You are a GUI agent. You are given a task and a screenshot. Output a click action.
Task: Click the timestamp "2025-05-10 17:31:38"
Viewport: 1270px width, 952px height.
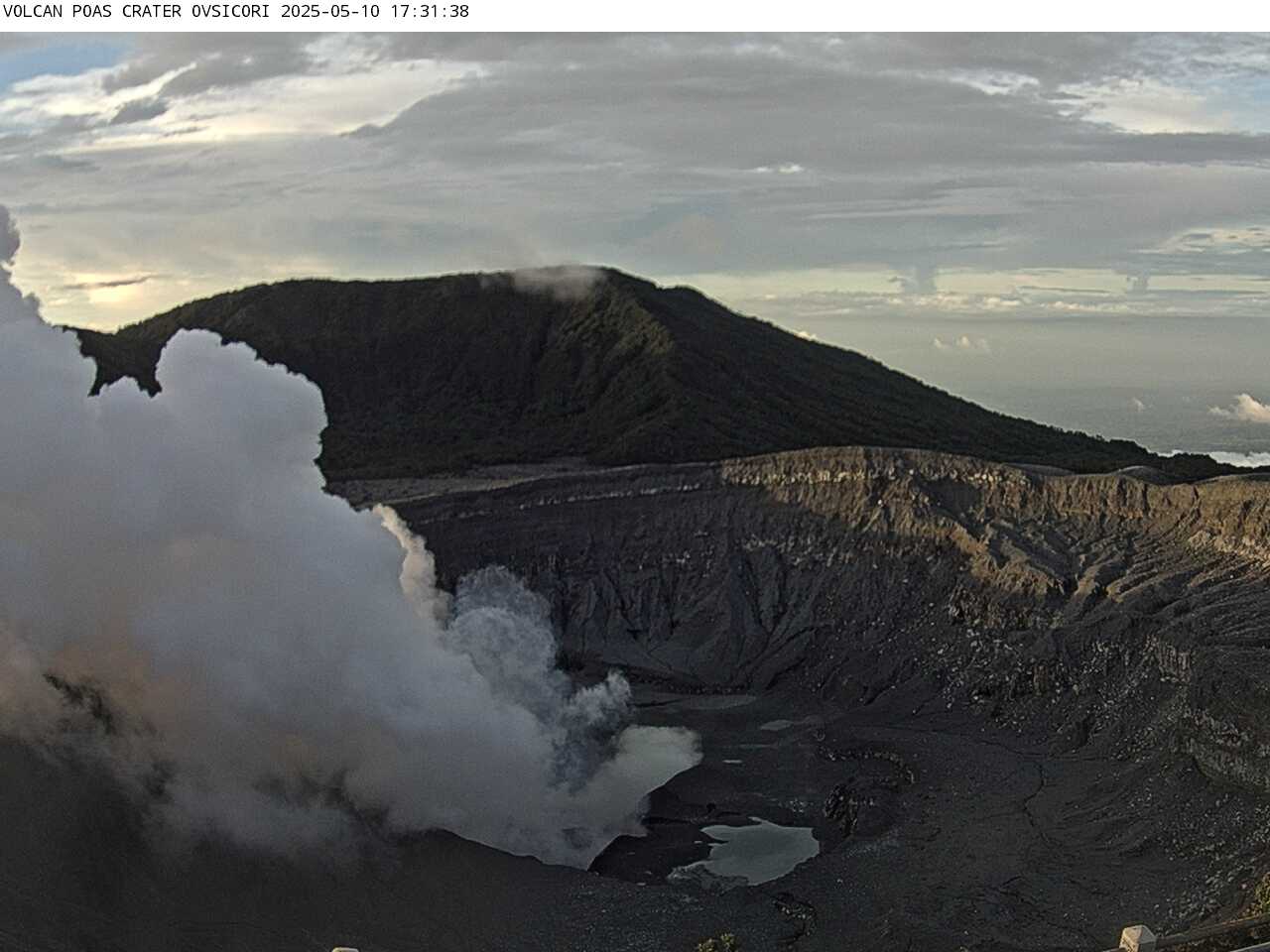(375, 12)
